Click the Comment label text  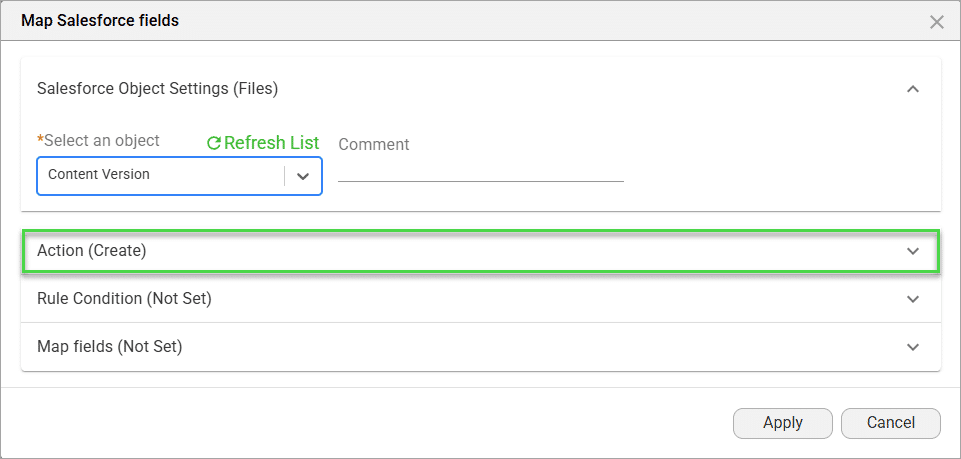pos(374,145)
